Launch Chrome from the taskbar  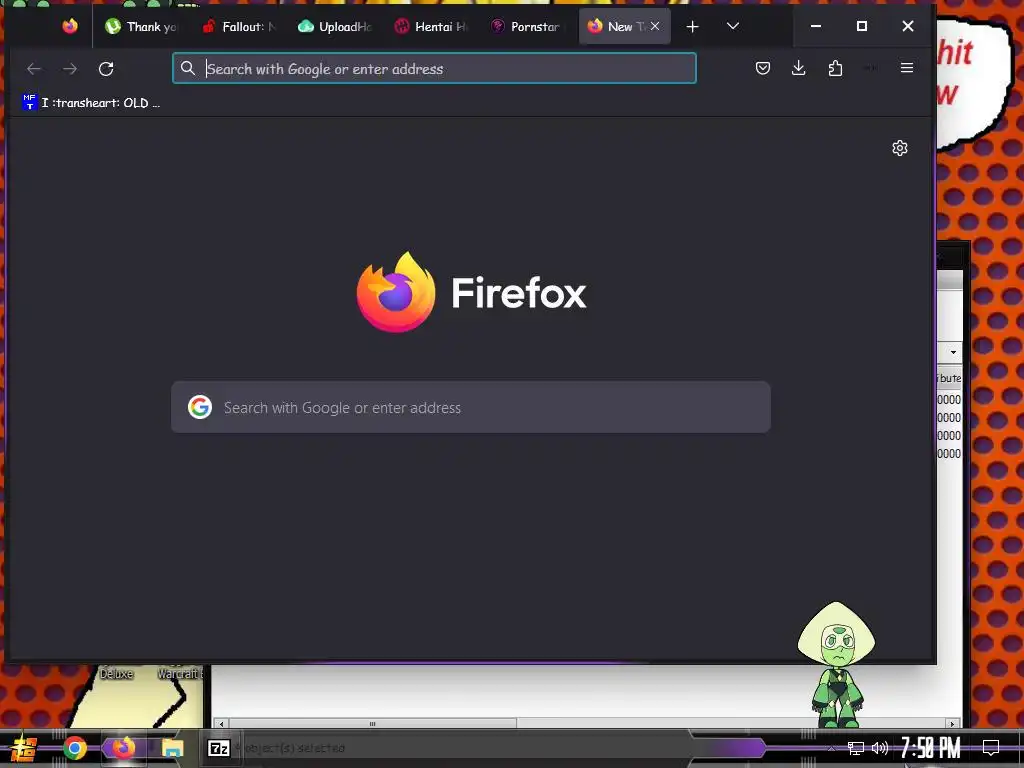point(75,748)
